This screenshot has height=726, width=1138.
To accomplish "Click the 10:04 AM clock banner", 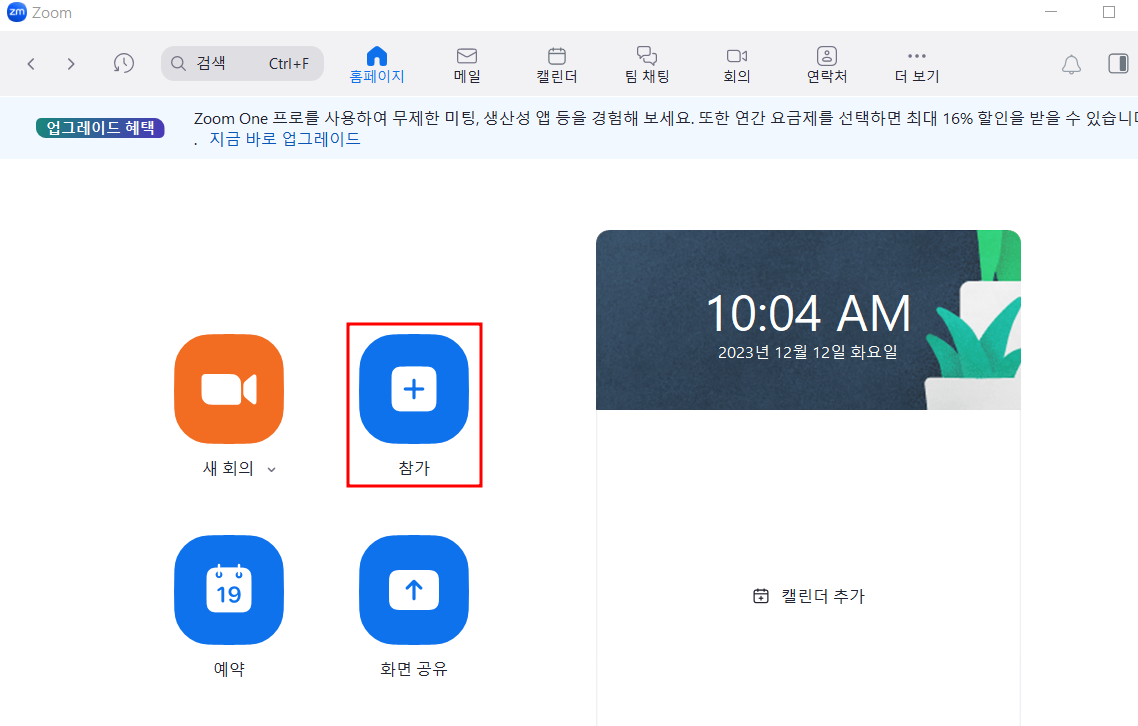I will [808, 320].
